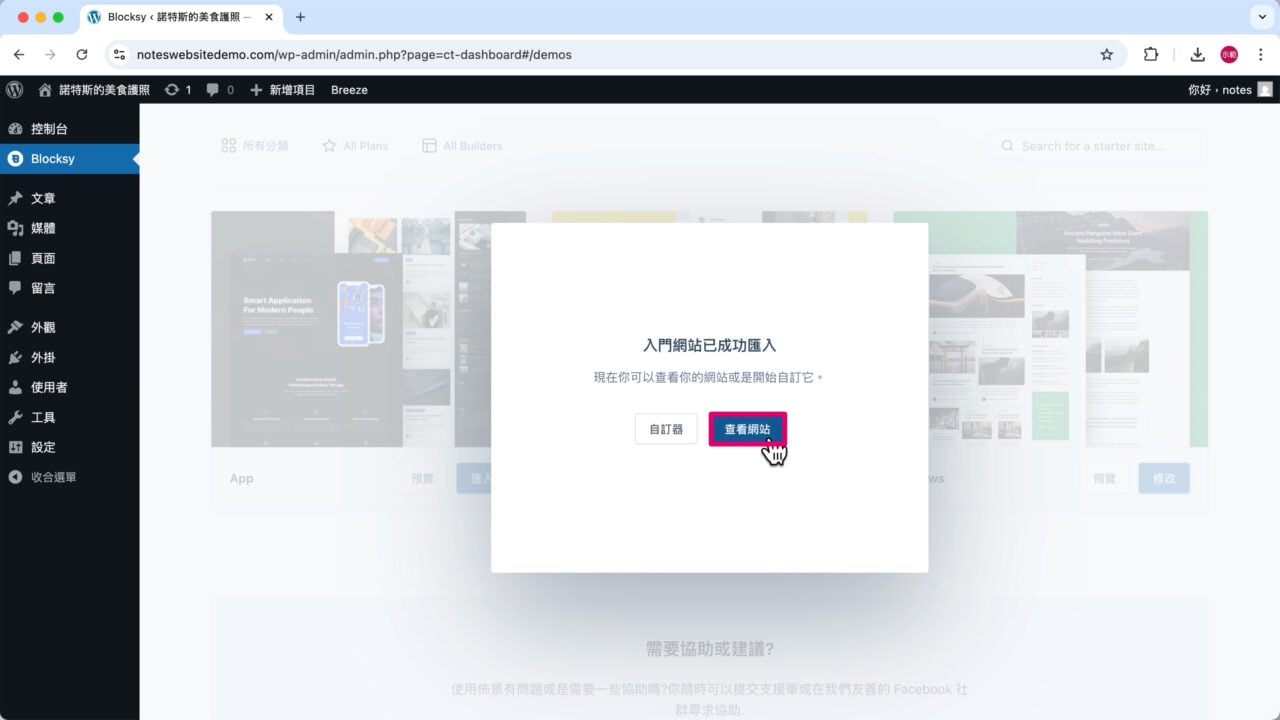Click the 查看網站 button in modal

pyautogui.click(x=746, y=428)
